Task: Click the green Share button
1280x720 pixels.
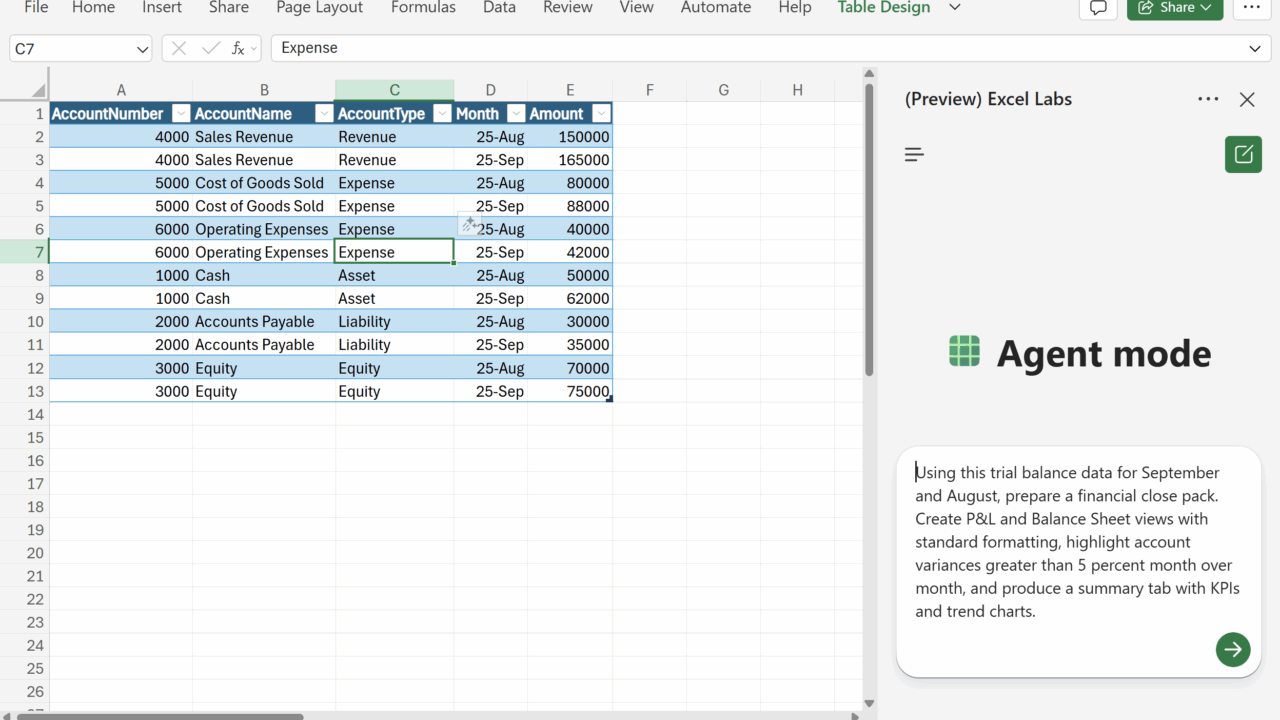Action: click(x=1174, y=8)
